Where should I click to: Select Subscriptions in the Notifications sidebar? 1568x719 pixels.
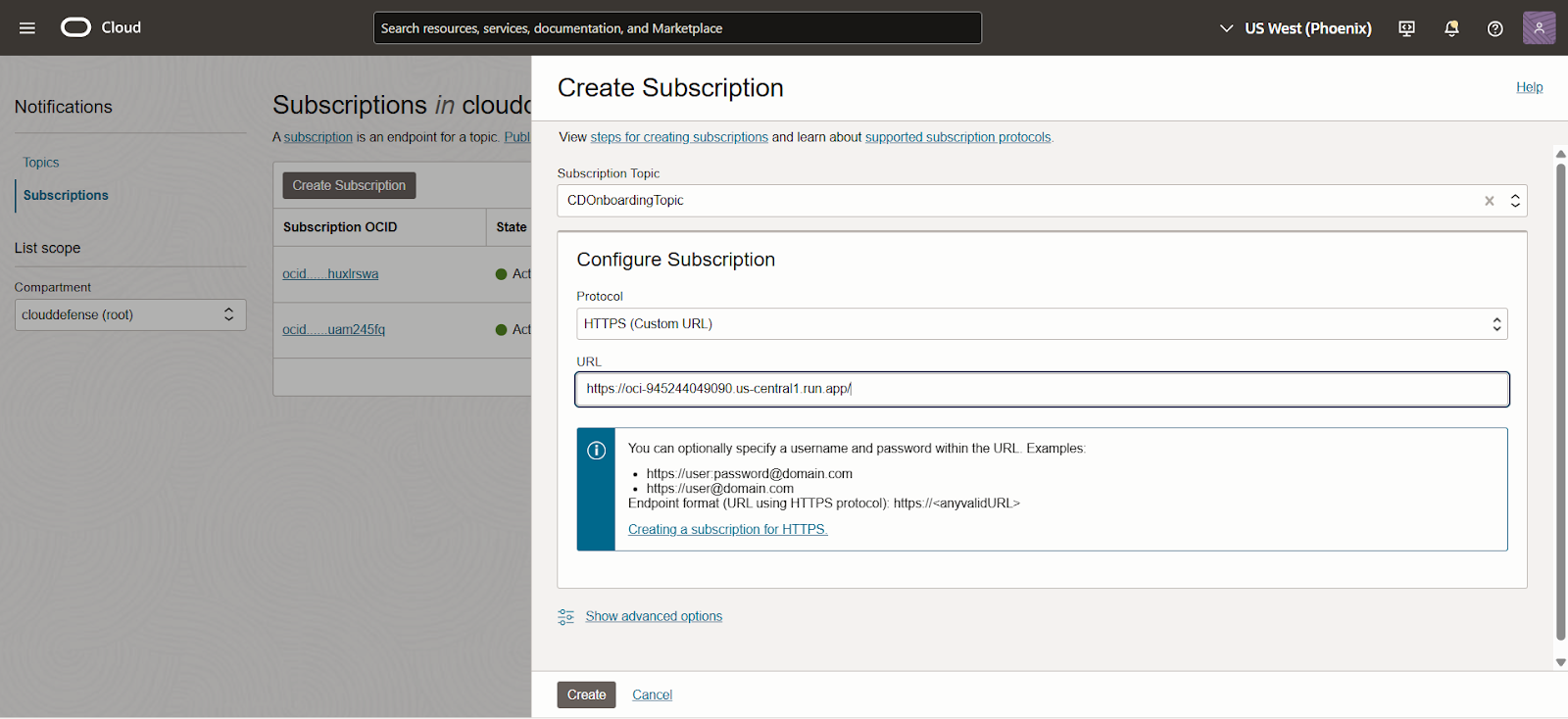[x=66, y=195]
